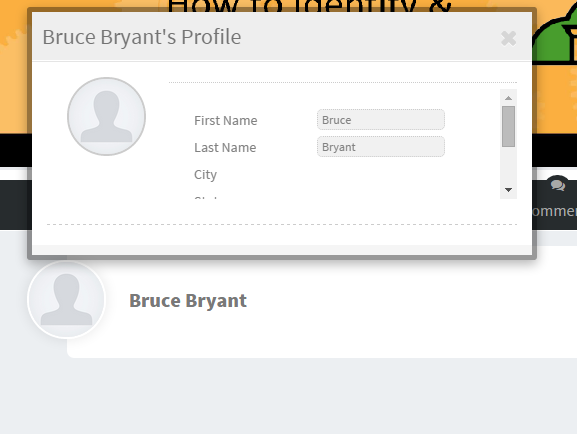Click the scrollbar track below the thumb
Viewport: 577px width, 434px height.
(509, 164)
